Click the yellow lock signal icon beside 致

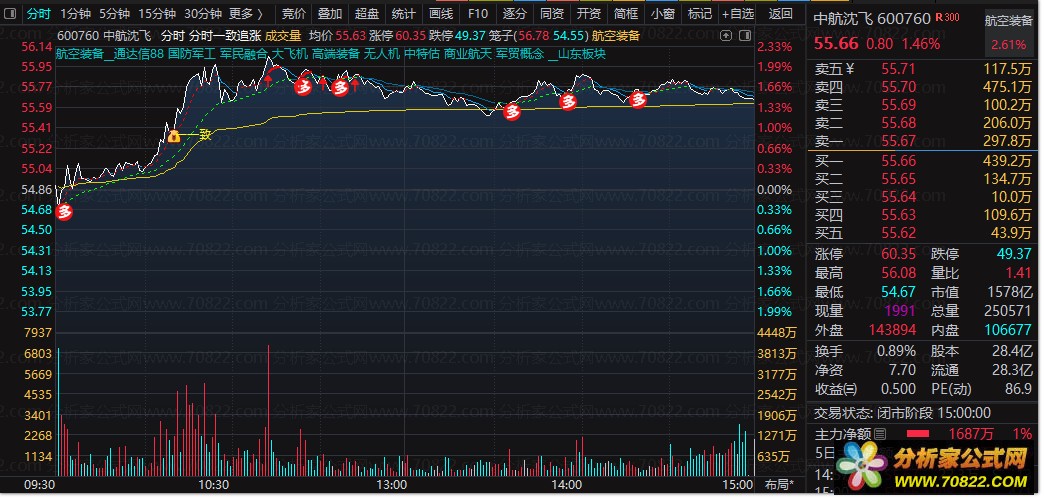tap(174, 136)
